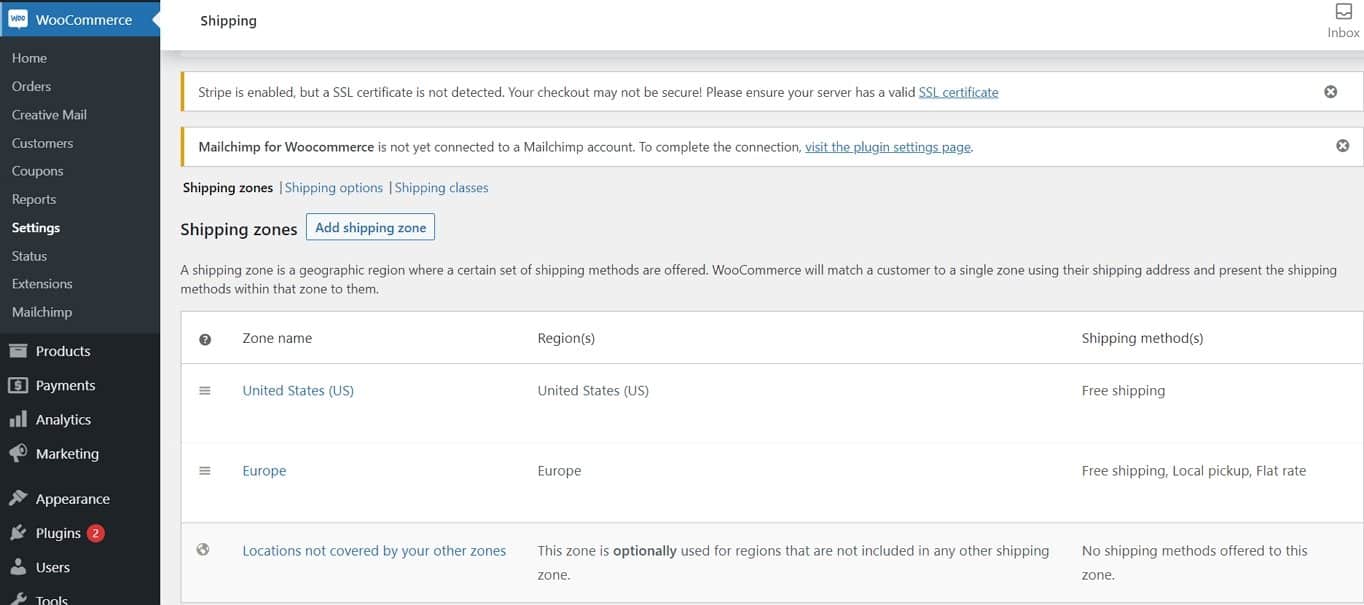Screen dimensions: 1364x605
Task: Click the Shipping page title at top
Action: 228,20
